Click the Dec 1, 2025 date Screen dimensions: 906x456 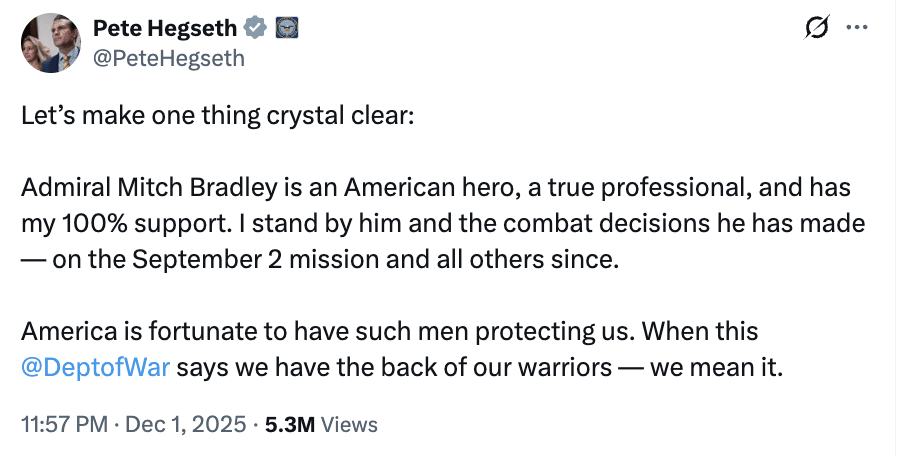187,424
